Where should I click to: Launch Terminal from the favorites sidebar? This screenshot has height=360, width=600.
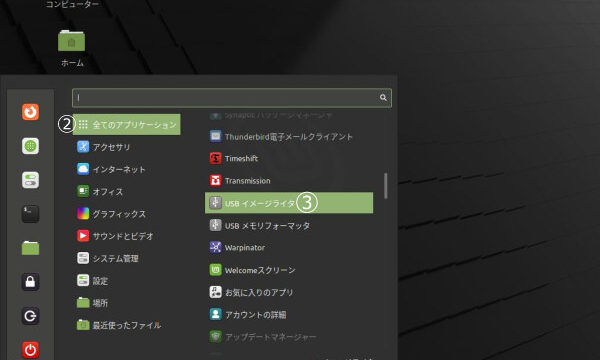[x=30, y=213]
